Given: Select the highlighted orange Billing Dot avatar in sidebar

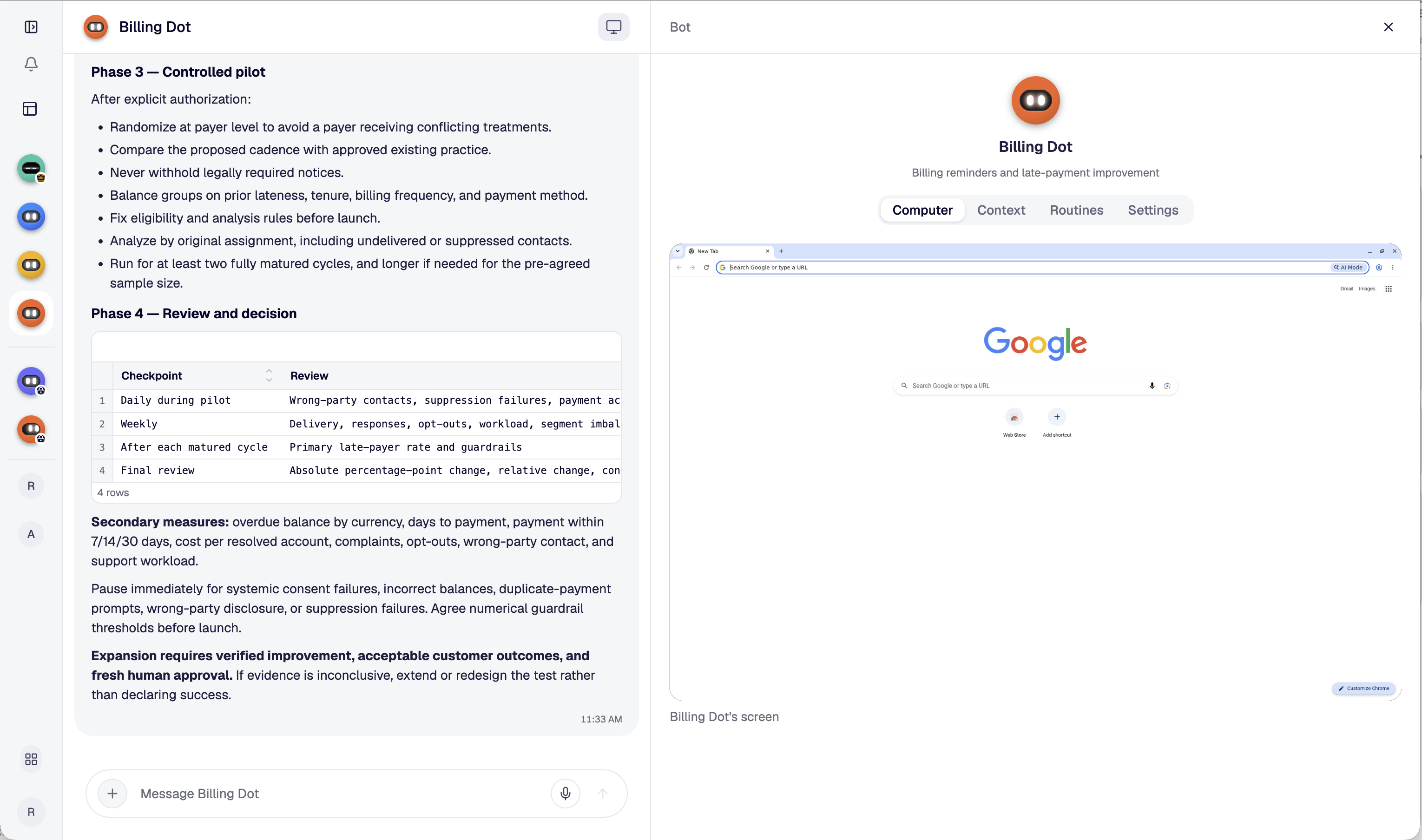Looking at the screenshot, I should pyautogui.click(x=31, y=314).
